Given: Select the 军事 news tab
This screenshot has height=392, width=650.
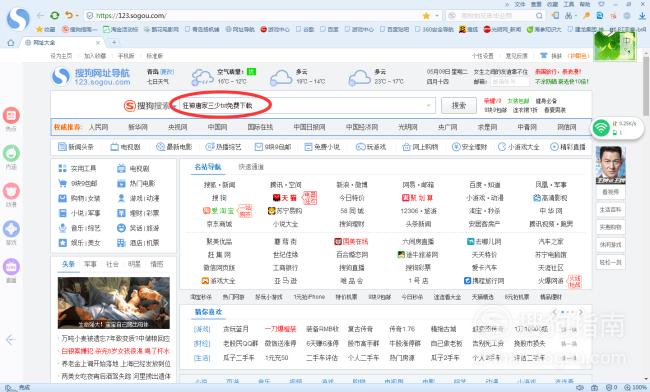Looking at the screenshot, I should point(90,264).
